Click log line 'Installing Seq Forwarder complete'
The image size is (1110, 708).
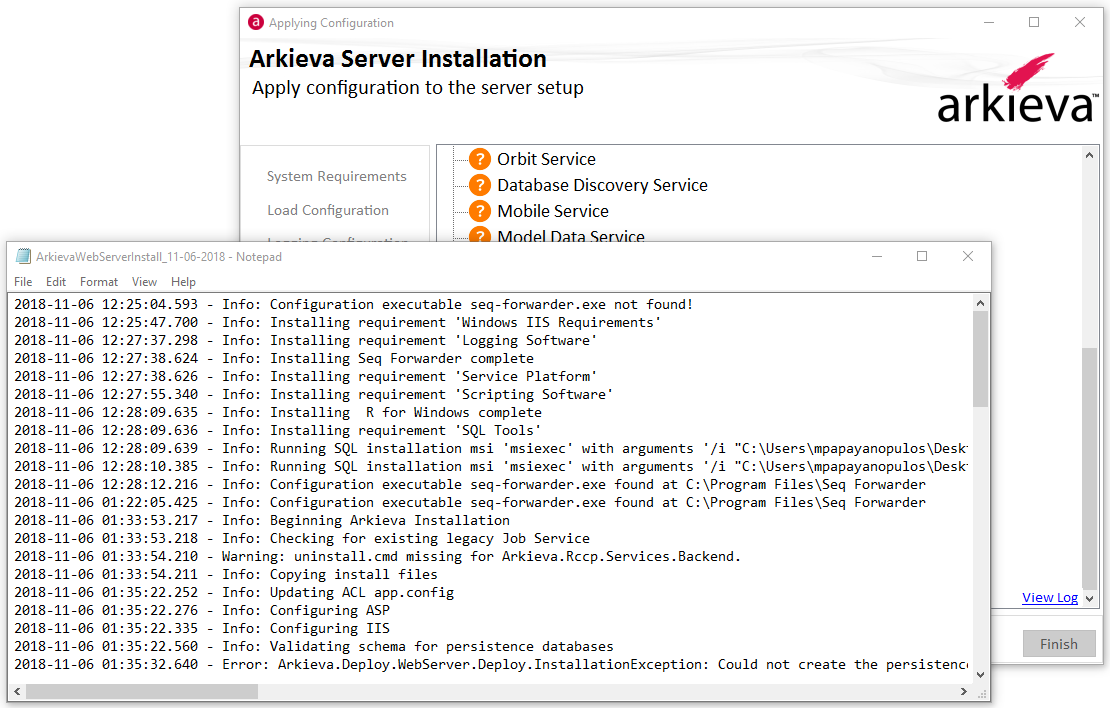[274, 358]
